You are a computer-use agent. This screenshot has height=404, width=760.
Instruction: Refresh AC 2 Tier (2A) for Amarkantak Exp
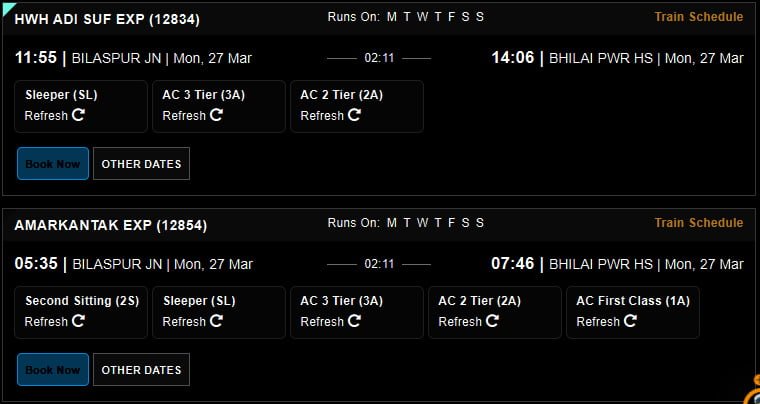coord(469,321)
